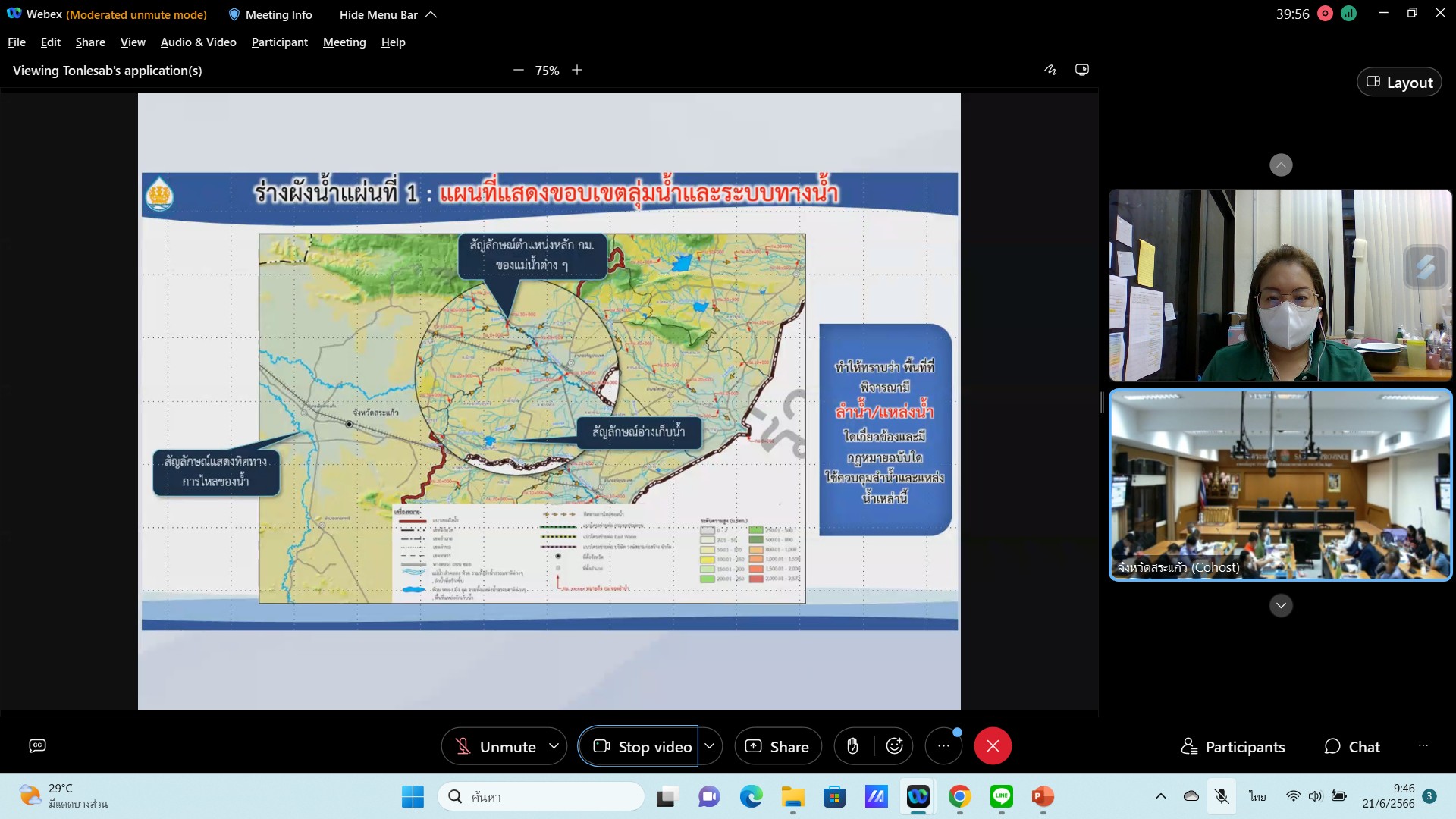The width and height of the screenshot is (1456, 819).
Task: Open the Audio & Video menu
Action: tap(199, 42)
